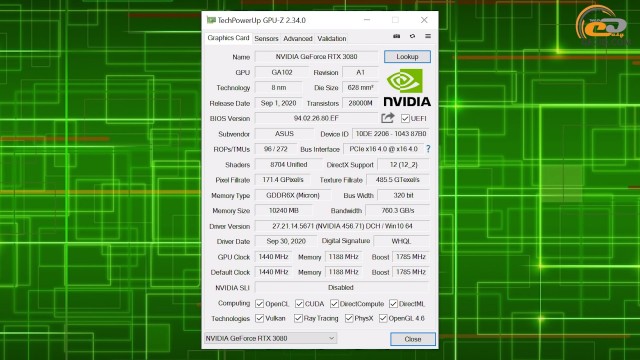Image resolution: width=640 pixels, height=360 pixels.
Task: Switch to the Advanced tab
Action: coord(298,38)
